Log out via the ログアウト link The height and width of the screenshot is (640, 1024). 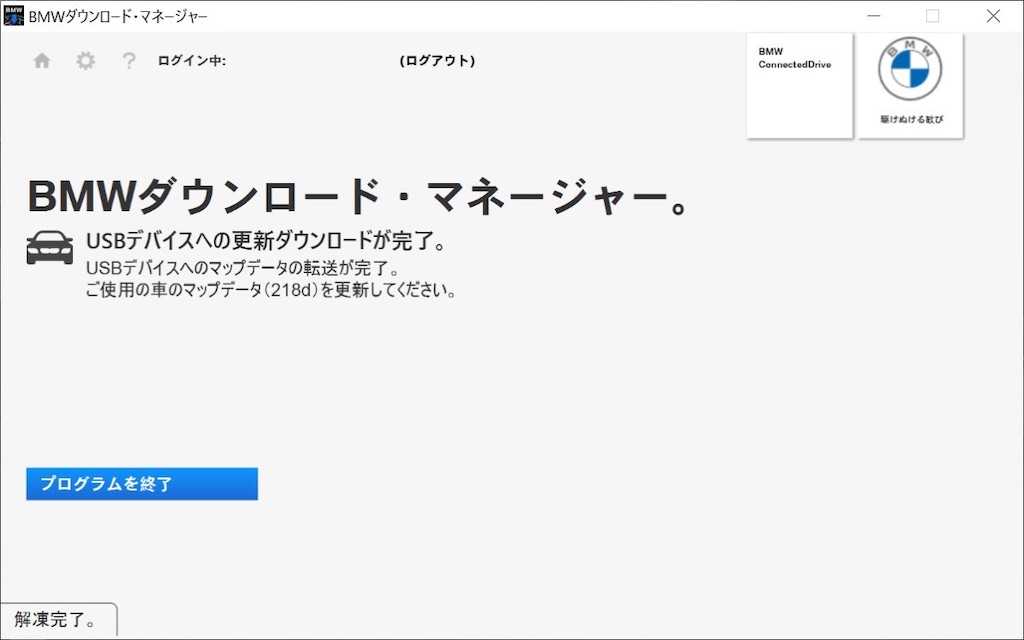[437, 60]
